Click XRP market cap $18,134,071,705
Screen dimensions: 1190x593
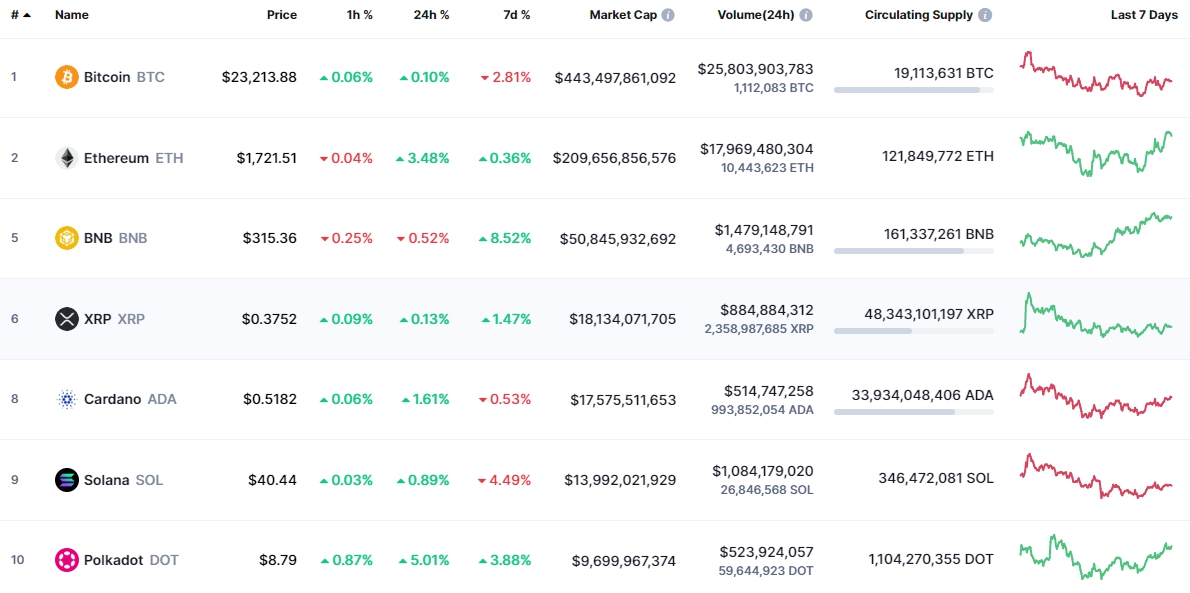coord(622,319)
